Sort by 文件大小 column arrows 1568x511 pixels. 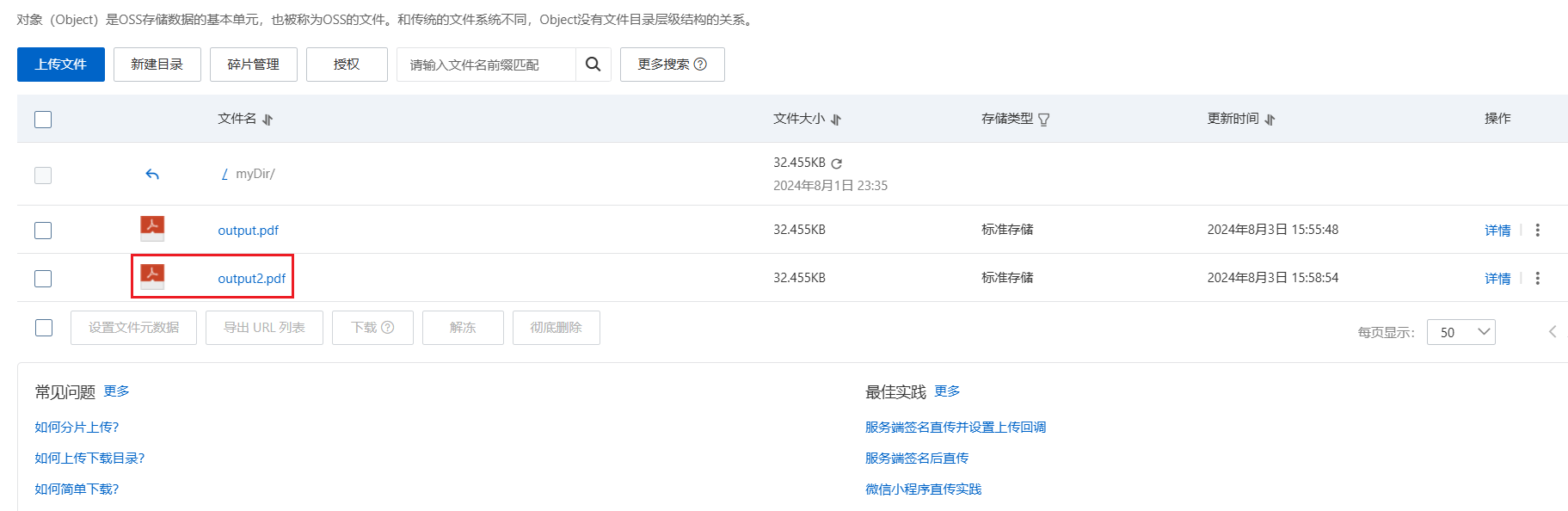[836, 120]
